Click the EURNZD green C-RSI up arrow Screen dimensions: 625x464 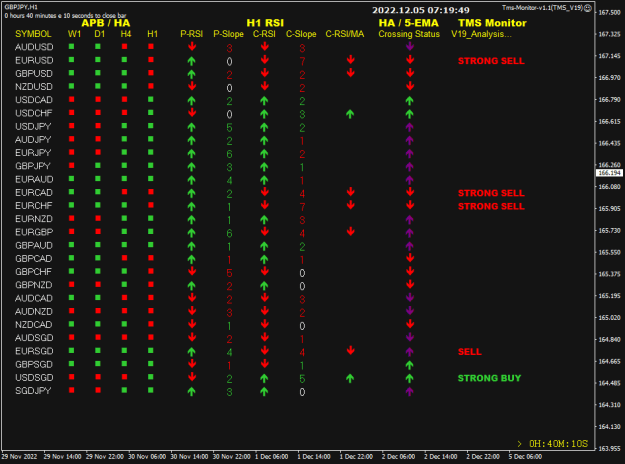coord(264,220)
